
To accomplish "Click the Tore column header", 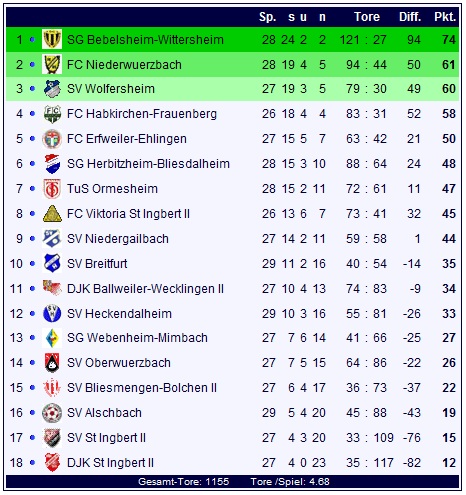I will 367,17.
